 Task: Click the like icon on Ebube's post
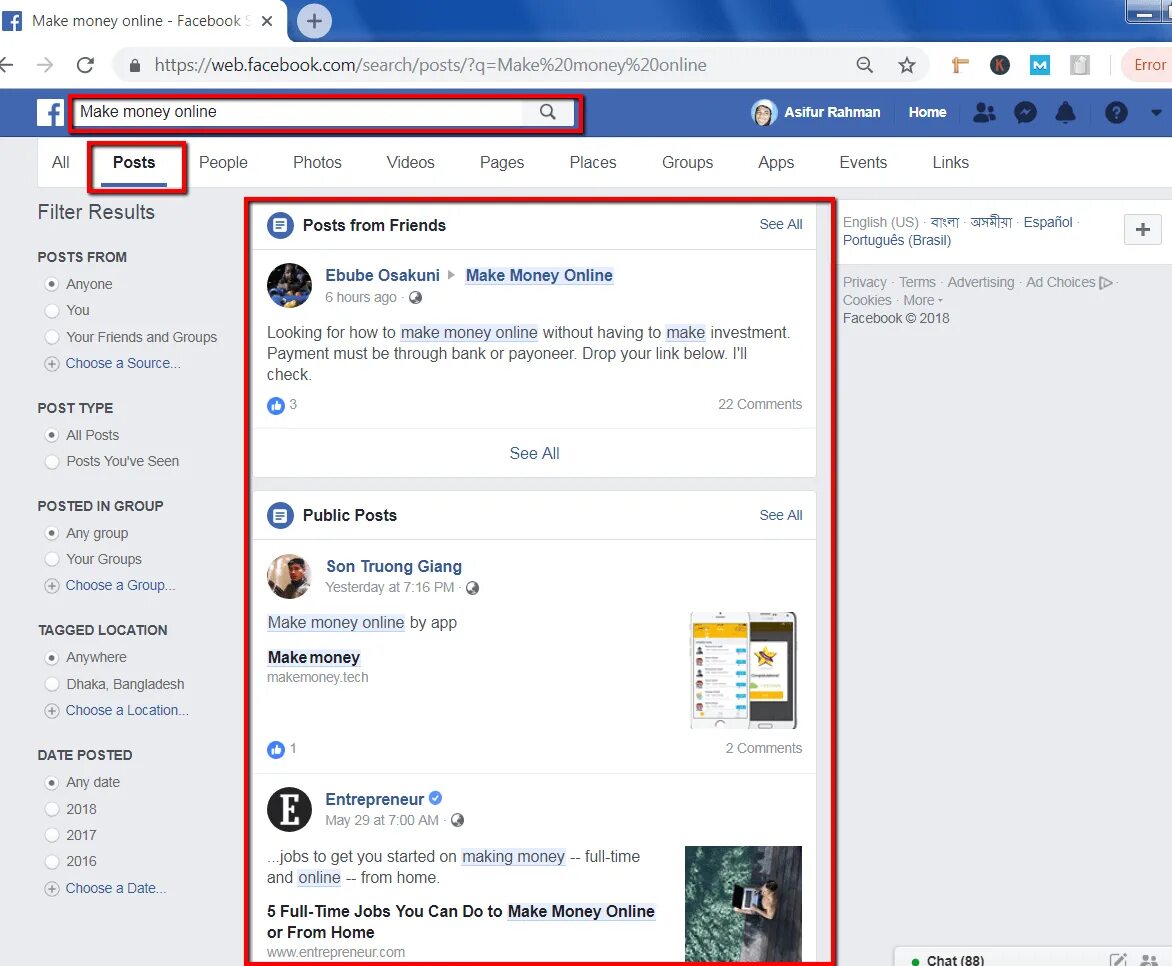click(276, 405)
